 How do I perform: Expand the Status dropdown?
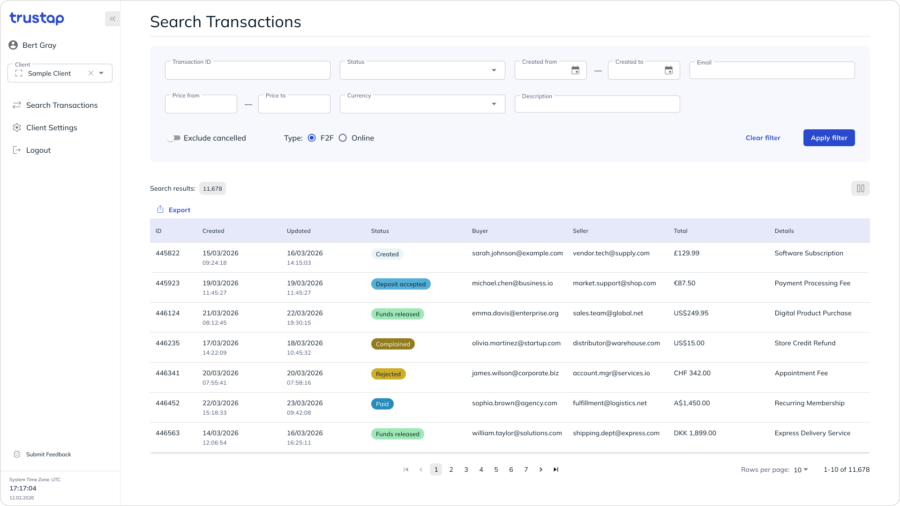pyautogui.click(x=493, y=70)
